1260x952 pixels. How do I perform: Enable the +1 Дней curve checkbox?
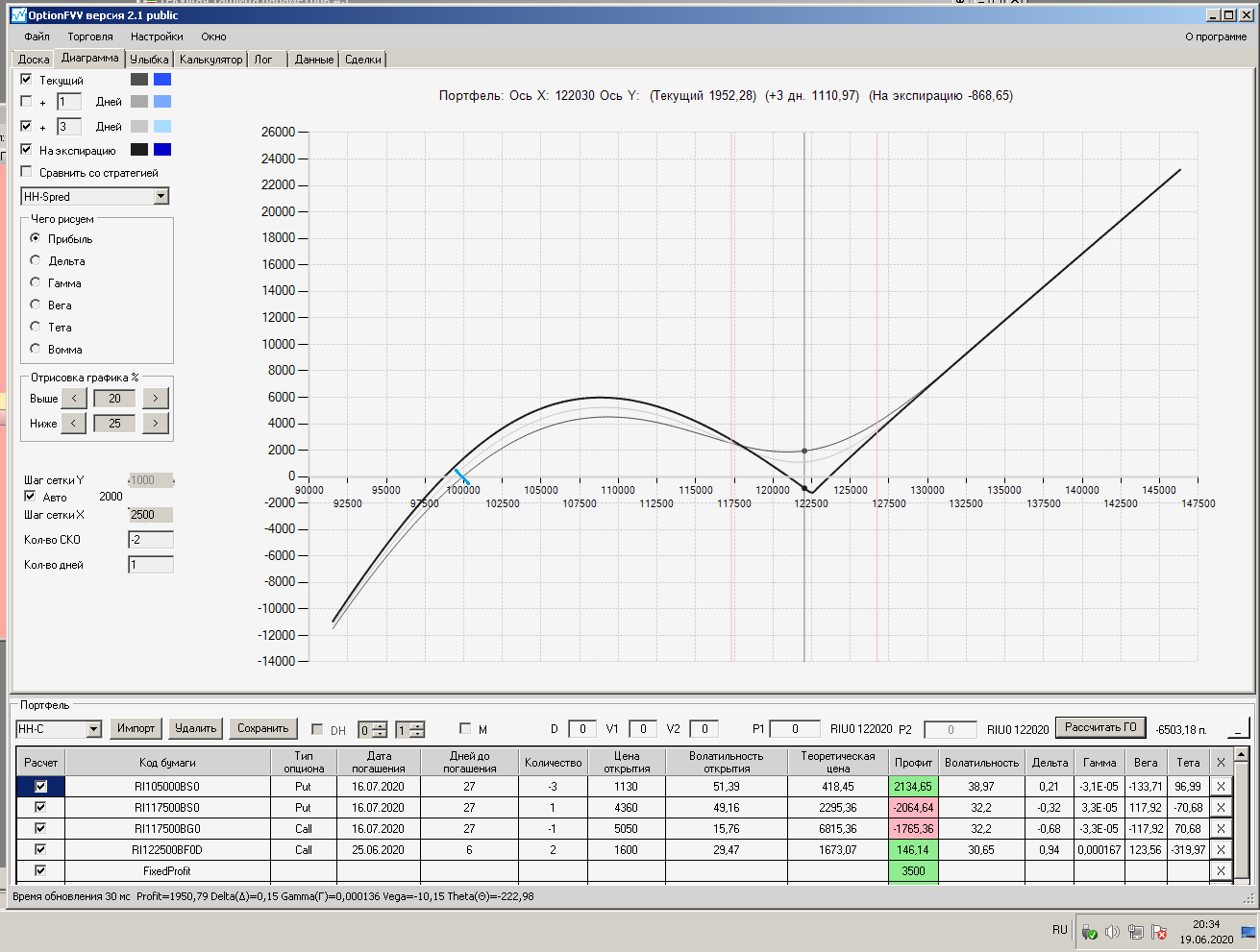(x=26, y=101)
